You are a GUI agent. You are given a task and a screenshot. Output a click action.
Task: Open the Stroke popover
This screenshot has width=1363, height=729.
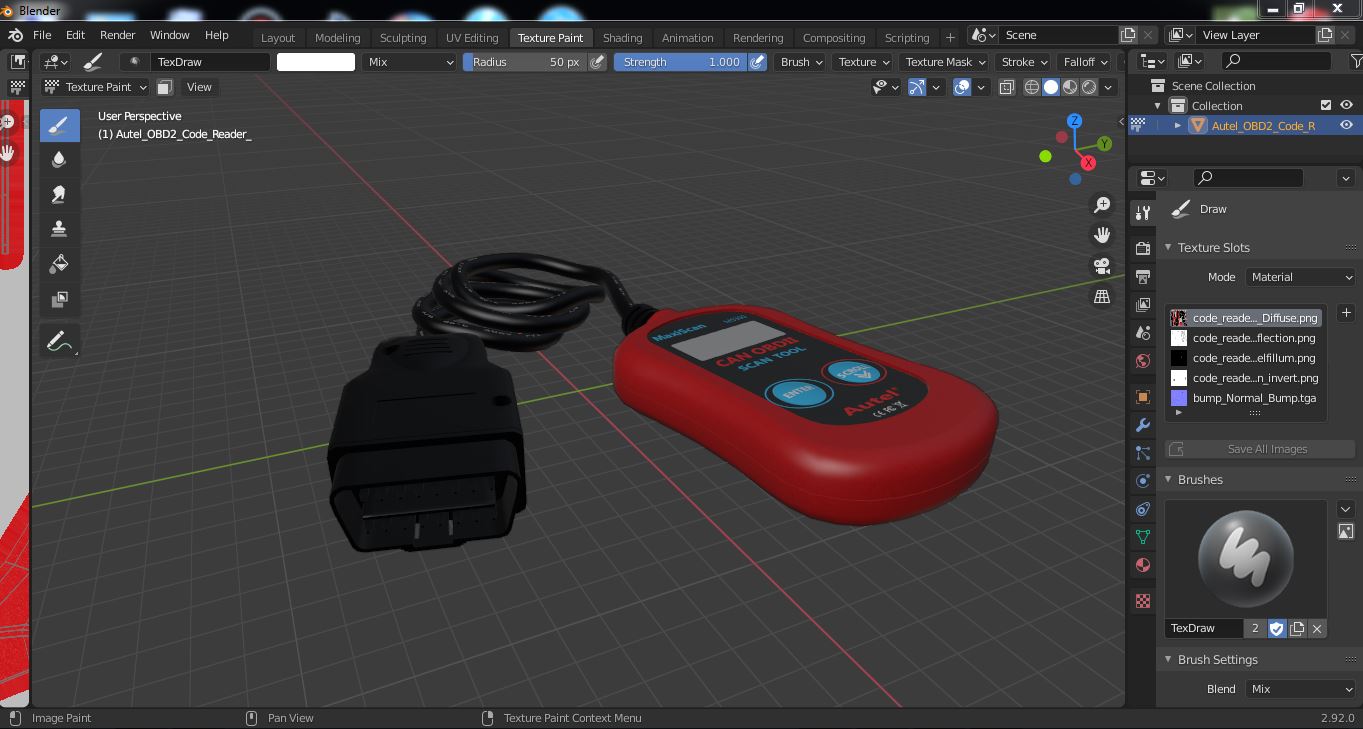click(x=1024, y=62)
